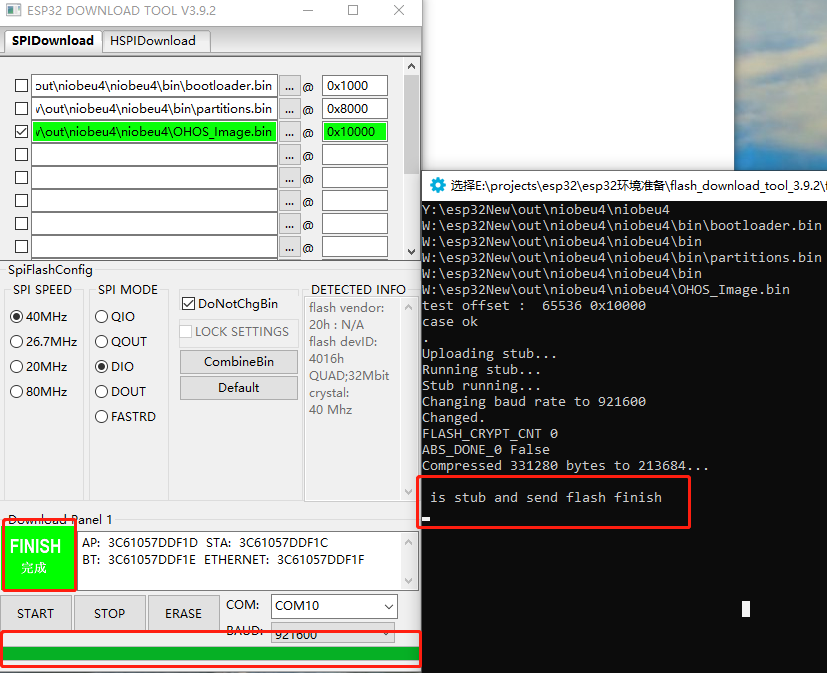Maximize the ESP32 Download Tool window
The height and width of the screenshot is (673, 827).
353,11
